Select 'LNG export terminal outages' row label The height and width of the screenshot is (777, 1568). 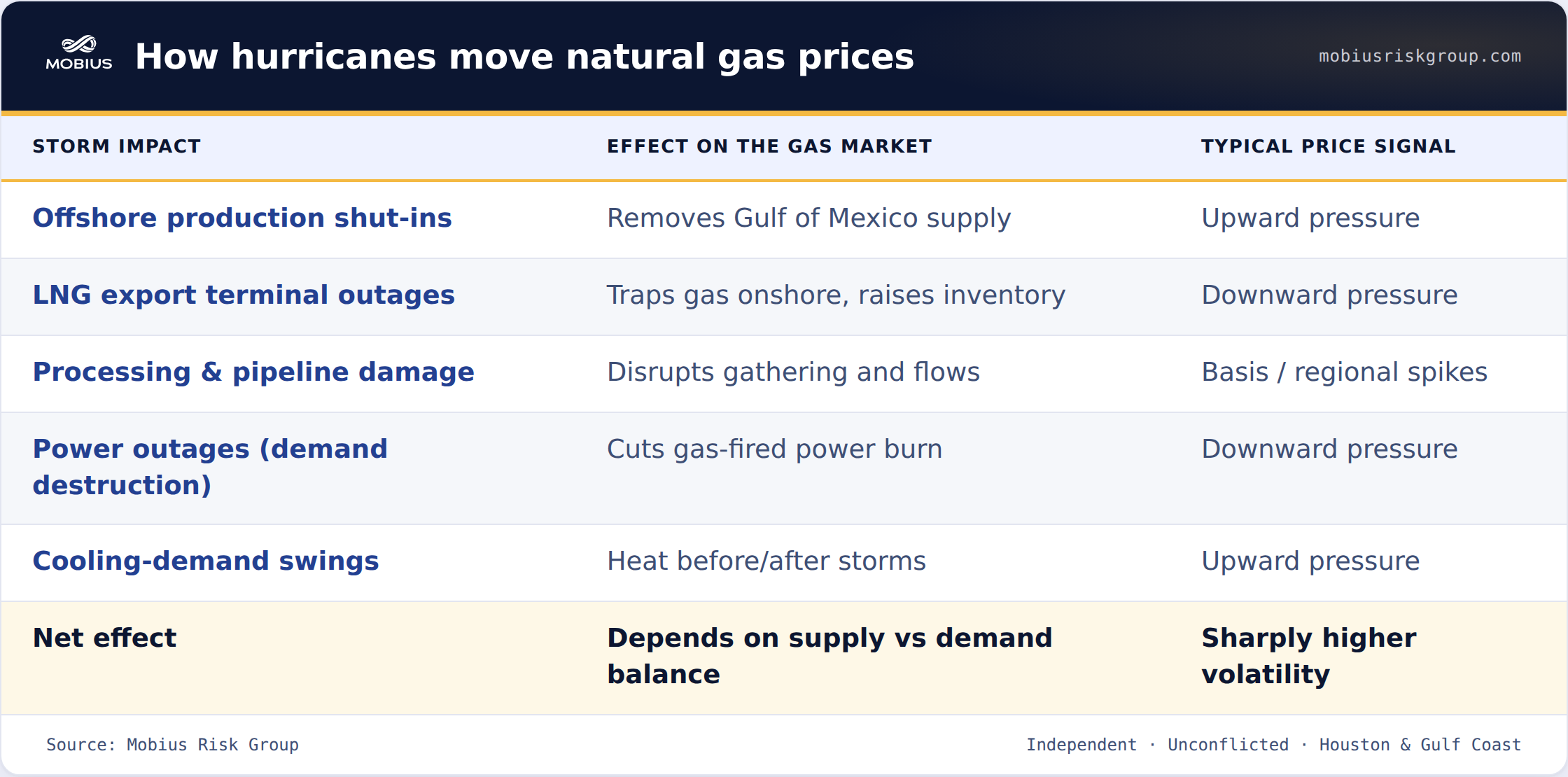(244, 295)
